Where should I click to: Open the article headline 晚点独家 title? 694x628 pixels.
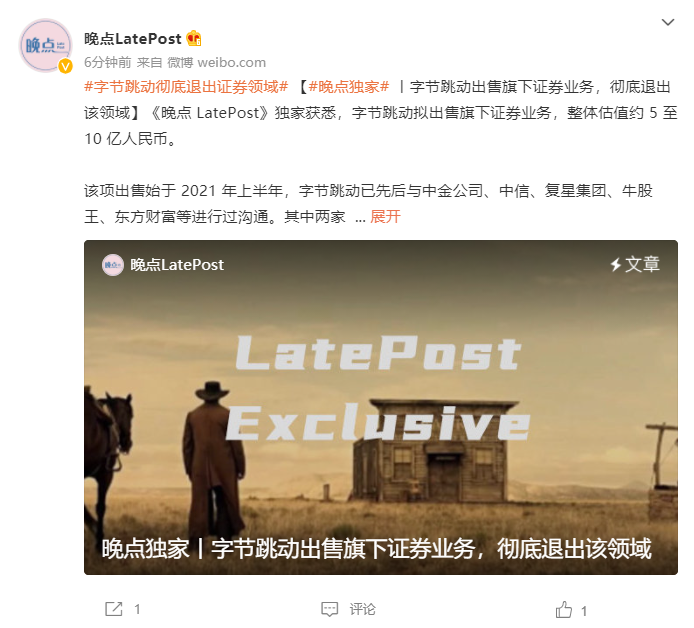coord(376,549)
